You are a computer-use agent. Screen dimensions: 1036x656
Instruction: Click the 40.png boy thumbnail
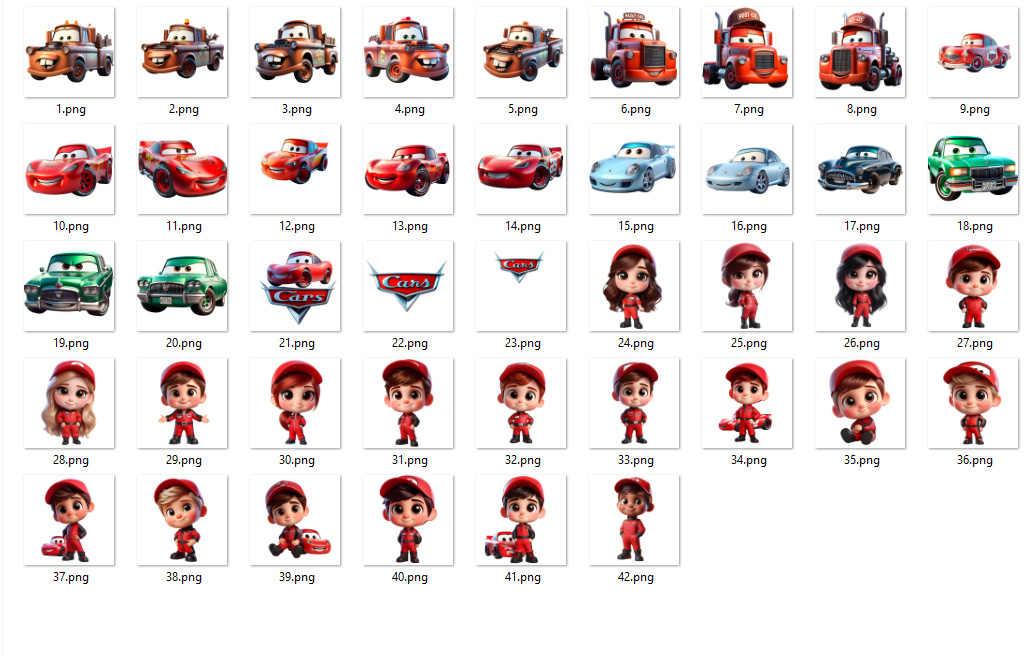(408, 520)
